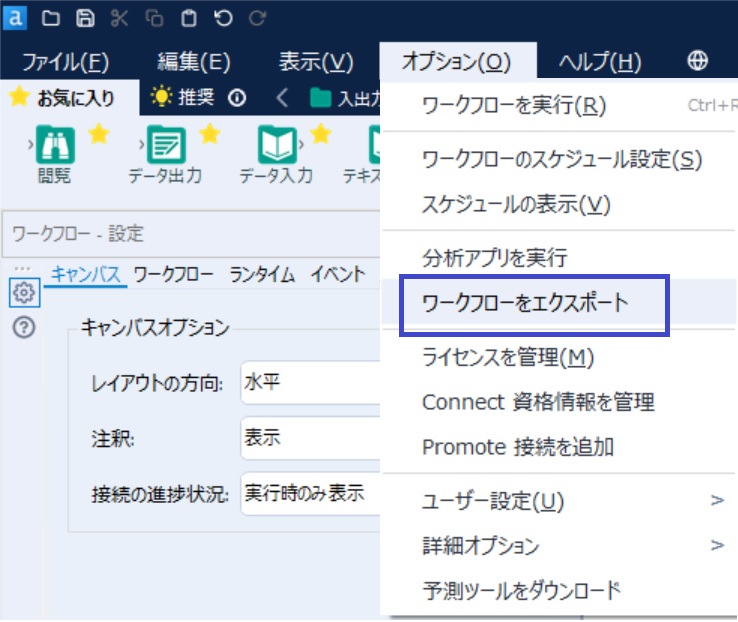Open レイアウトの方向 dropdown showing 水平
The image size is (738, 622).
tap(311, 383)
